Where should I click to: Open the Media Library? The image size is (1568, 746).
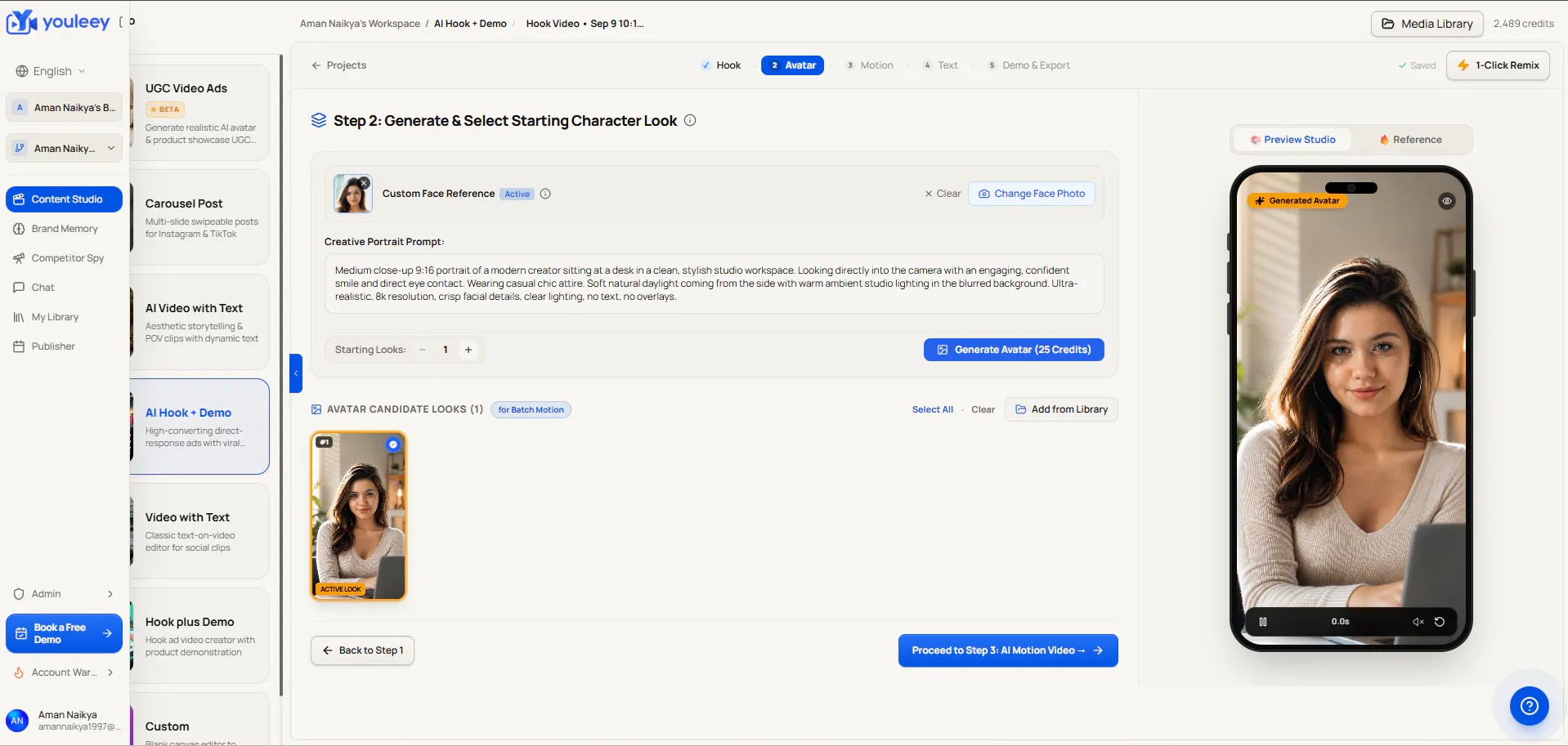click(1427, 24)
